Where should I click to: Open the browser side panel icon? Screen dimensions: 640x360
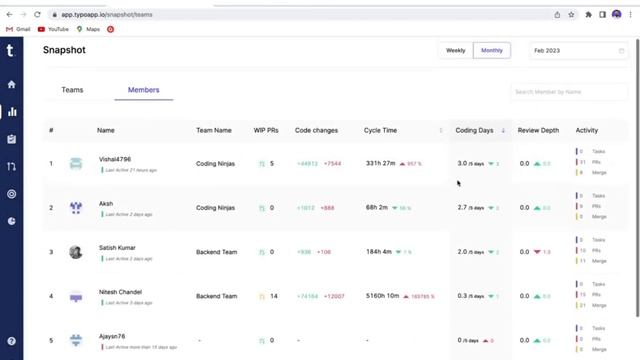[602, 15]
